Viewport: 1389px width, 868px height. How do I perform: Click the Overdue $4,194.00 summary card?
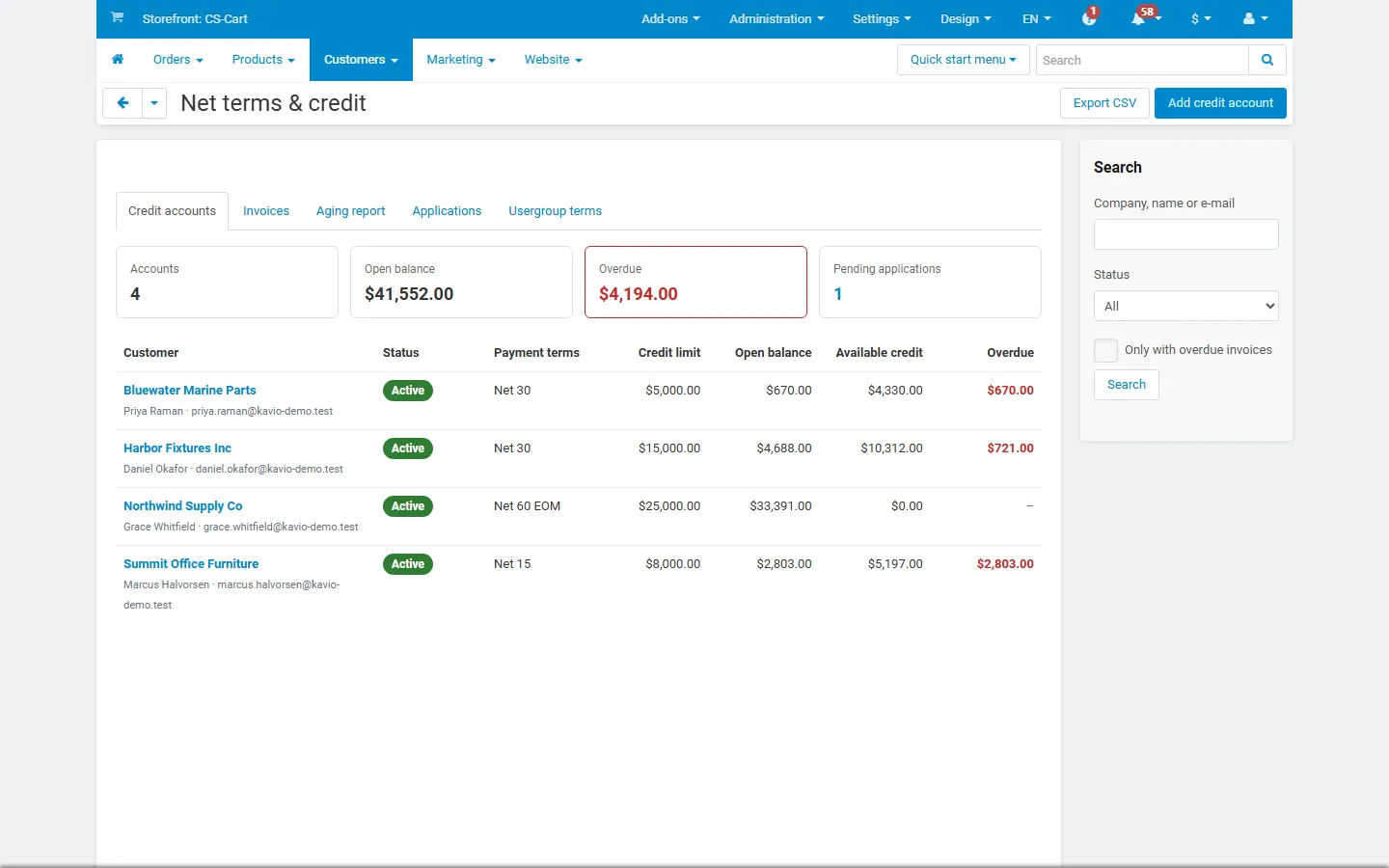click(x=695, y=282)
